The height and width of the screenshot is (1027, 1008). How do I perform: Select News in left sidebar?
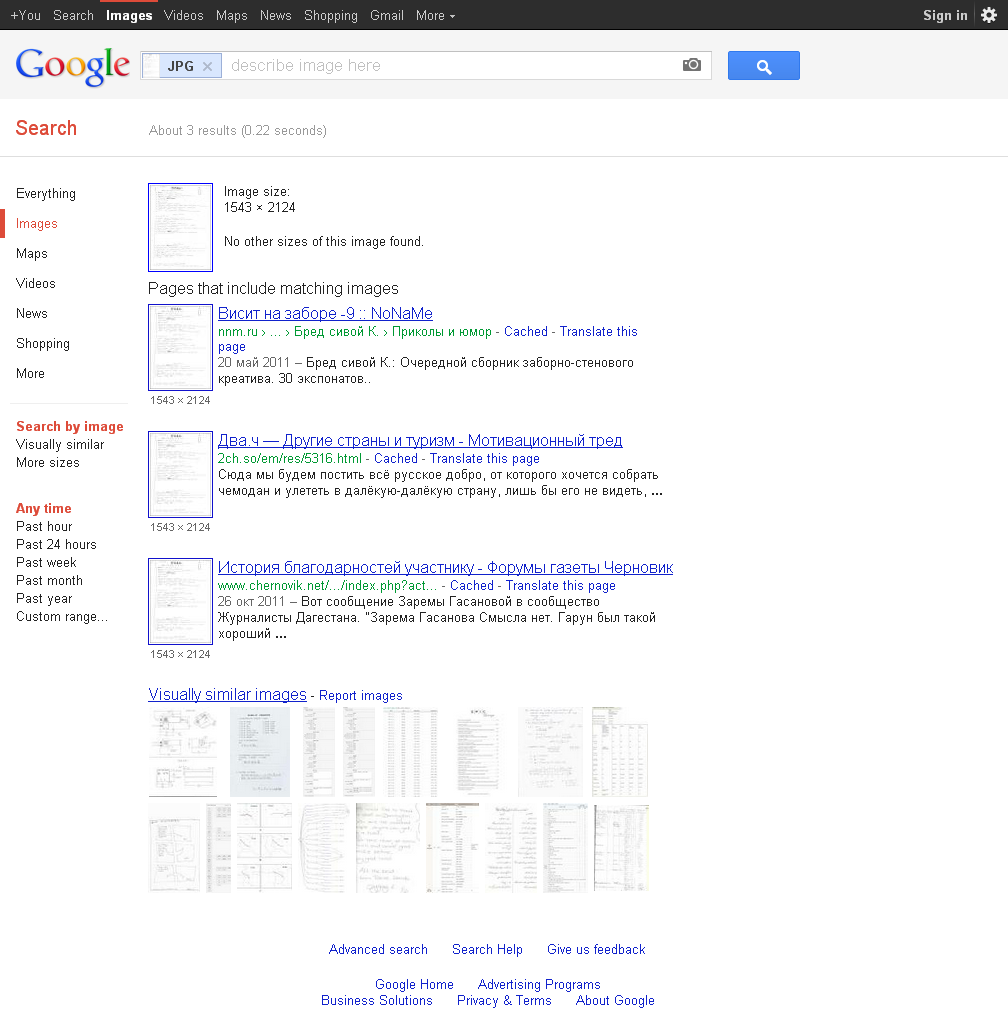(x=31, y=313)
